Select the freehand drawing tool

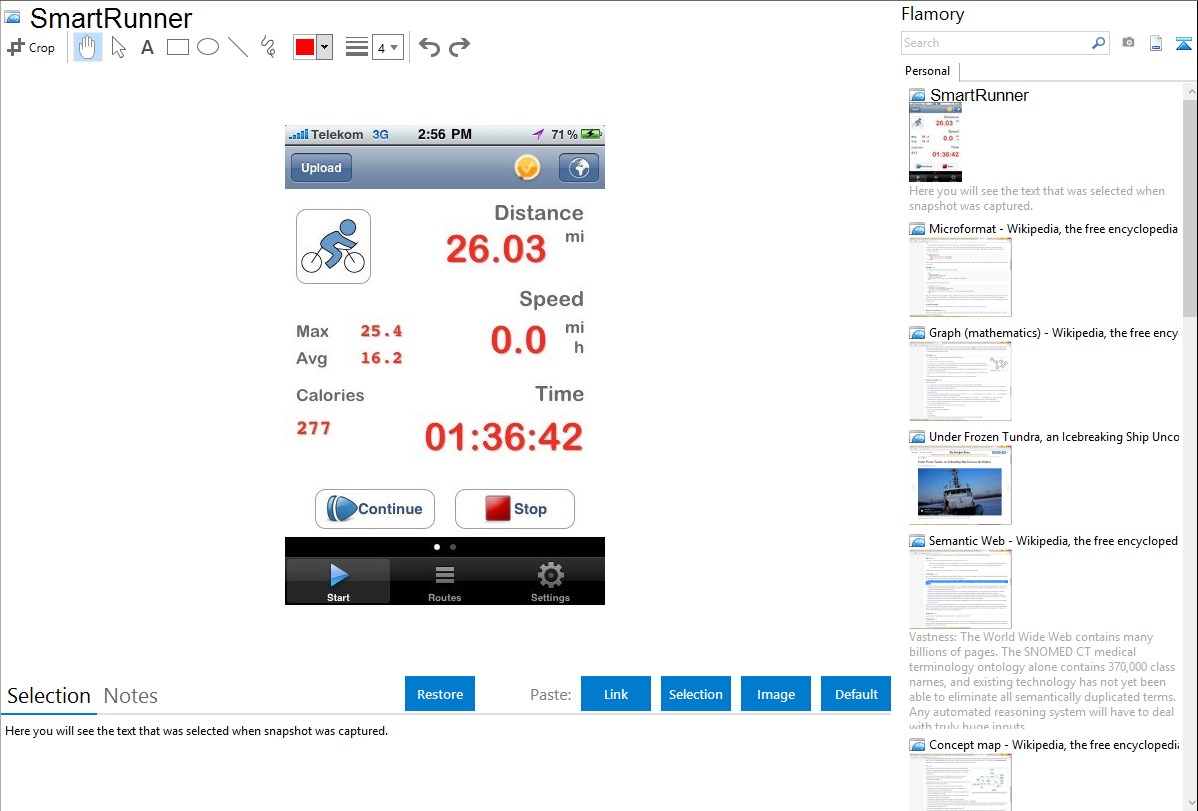tap(268, 47)
